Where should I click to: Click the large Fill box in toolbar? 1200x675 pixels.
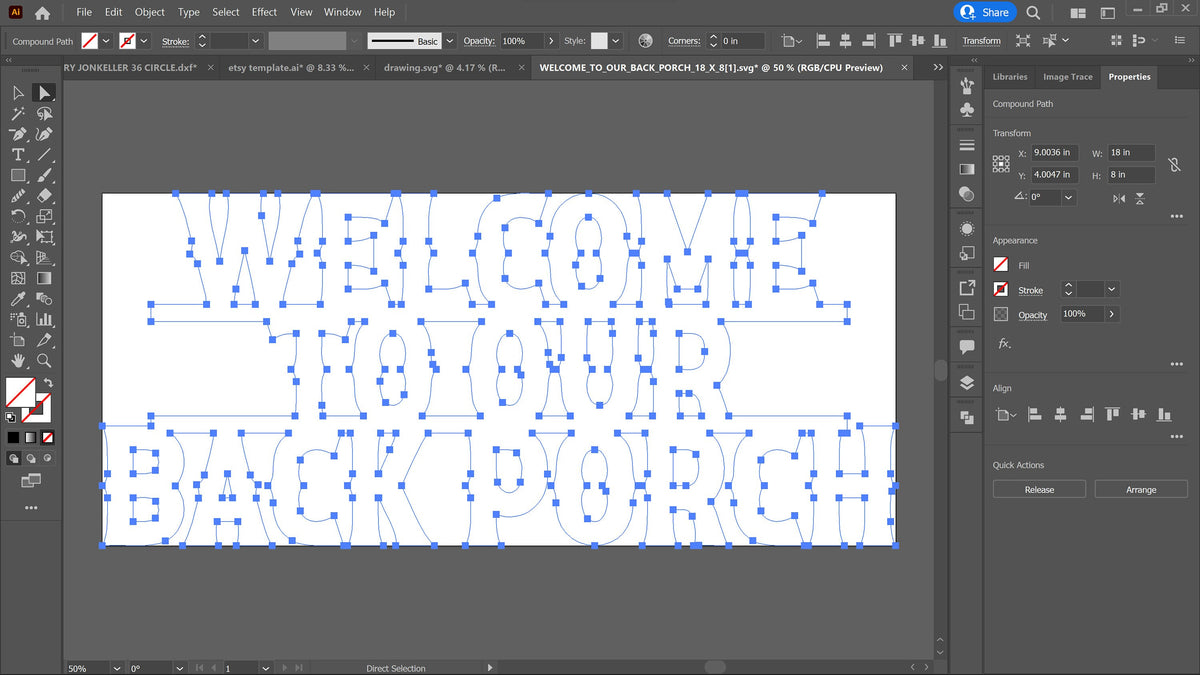20,392
